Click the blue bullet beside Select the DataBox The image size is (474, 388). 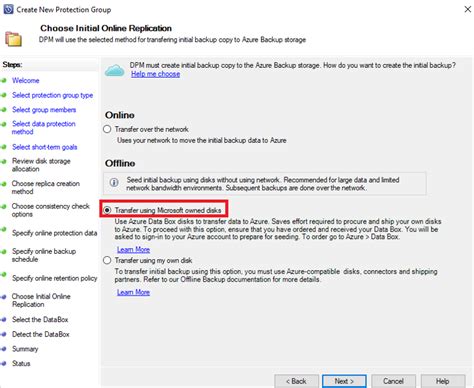point(4,319)
